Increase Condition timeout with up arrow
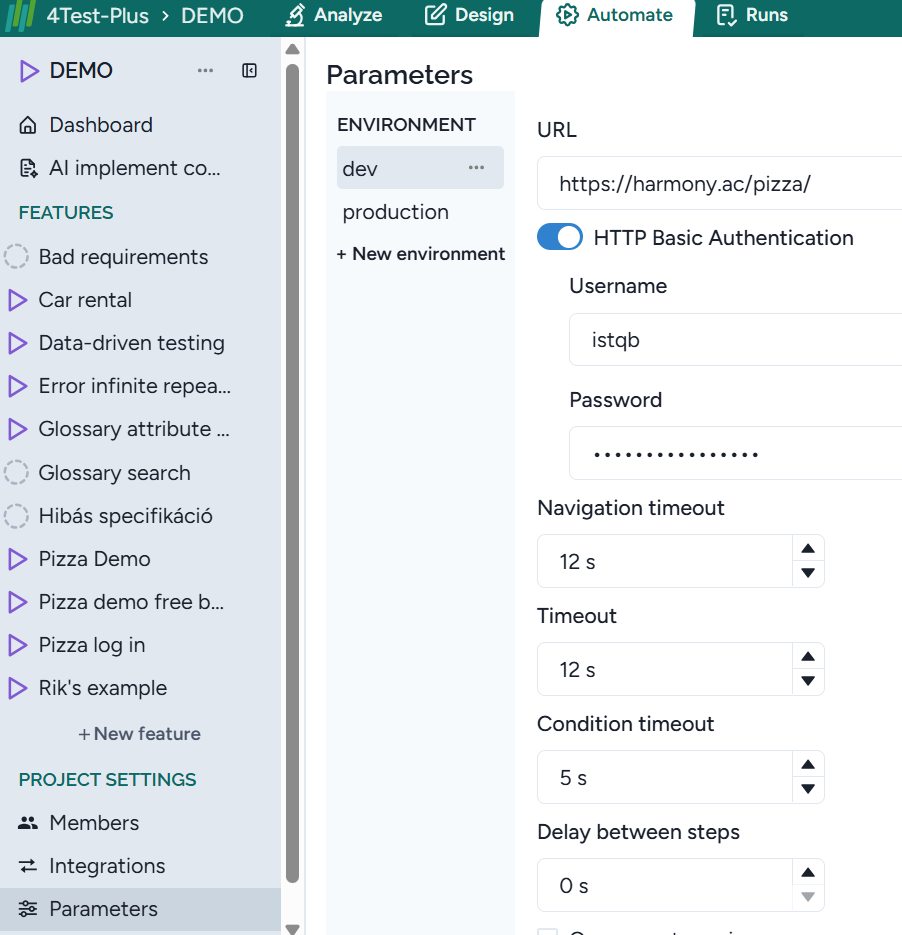The image size is (902, 935). [x=808, y=765]
